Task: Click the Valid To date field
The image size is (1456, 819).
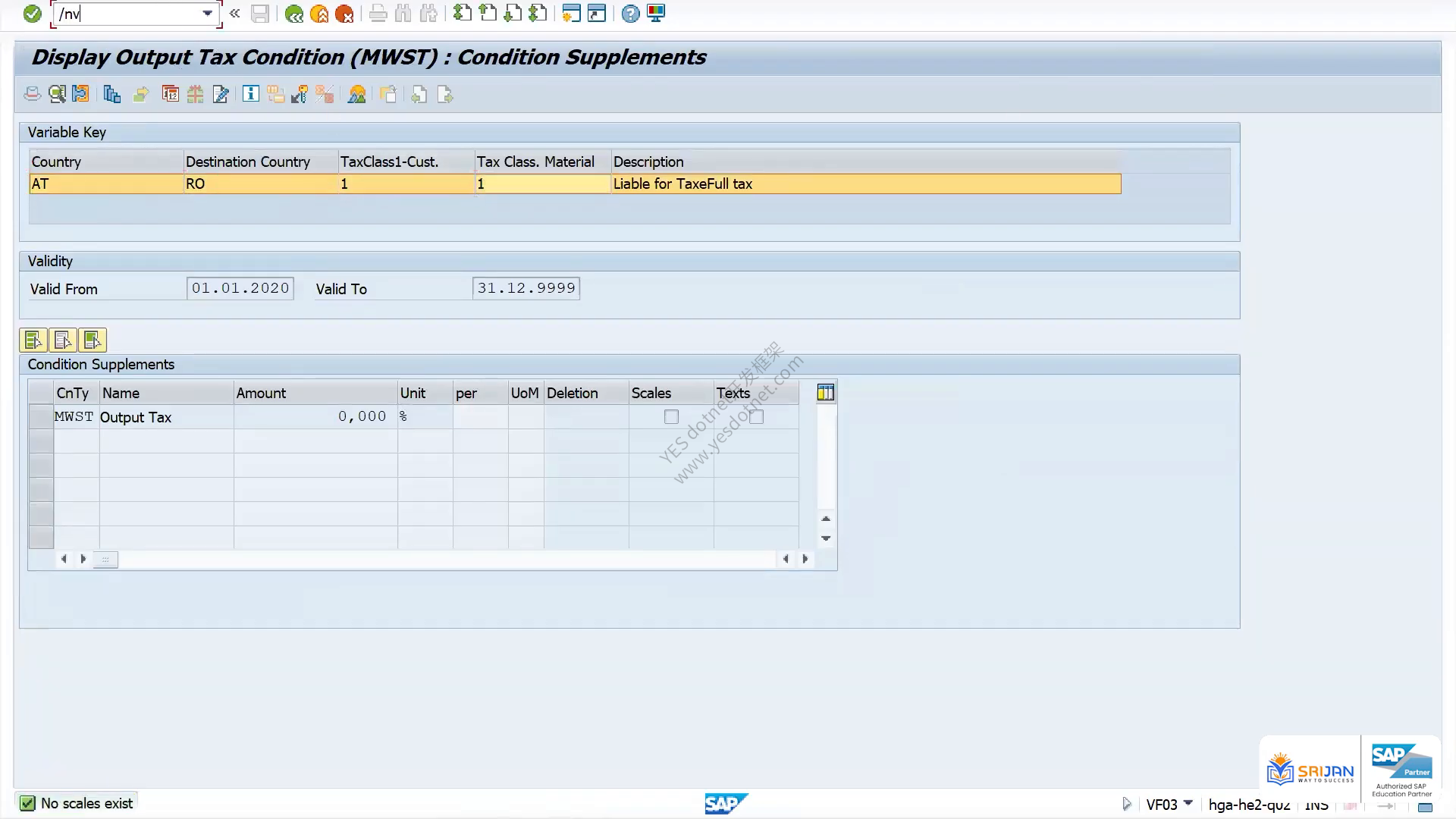Action: [526, 288]
